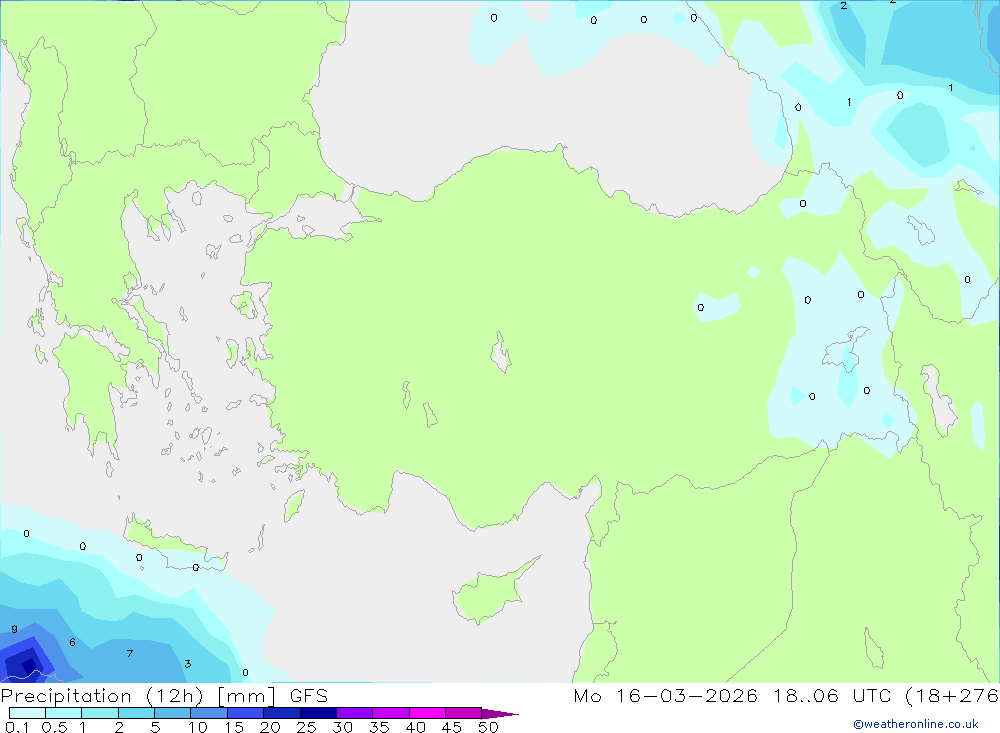Click the "9" precipitation value on map
Image resolution: width=1000 pixels, height=733 pixels.
click(x=14, y=629)
